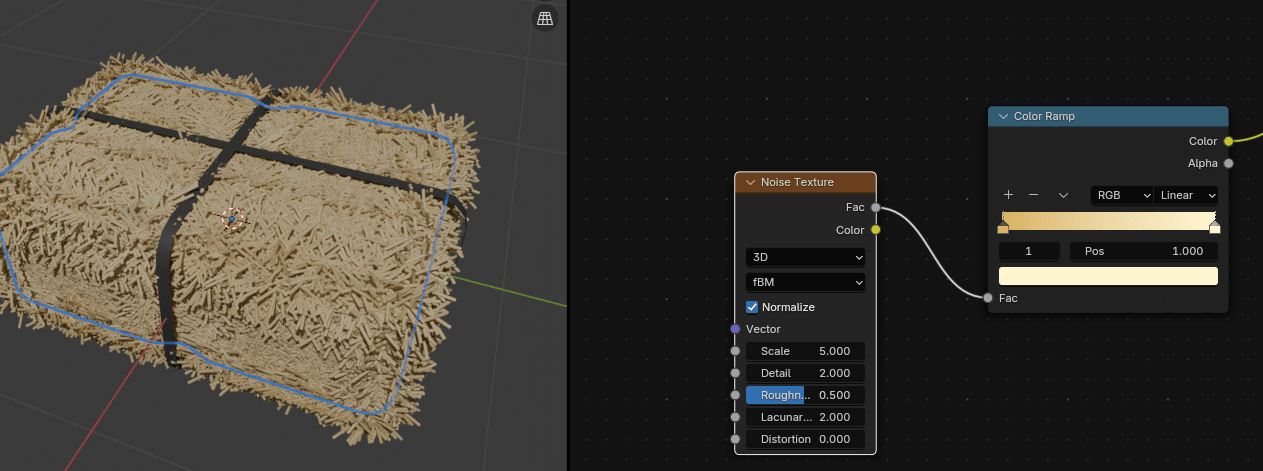The height and width of the screenshot is (471, 1263).
Task: Click the Vector input socket on Noise Texture
Action: (x=735, y=329)
